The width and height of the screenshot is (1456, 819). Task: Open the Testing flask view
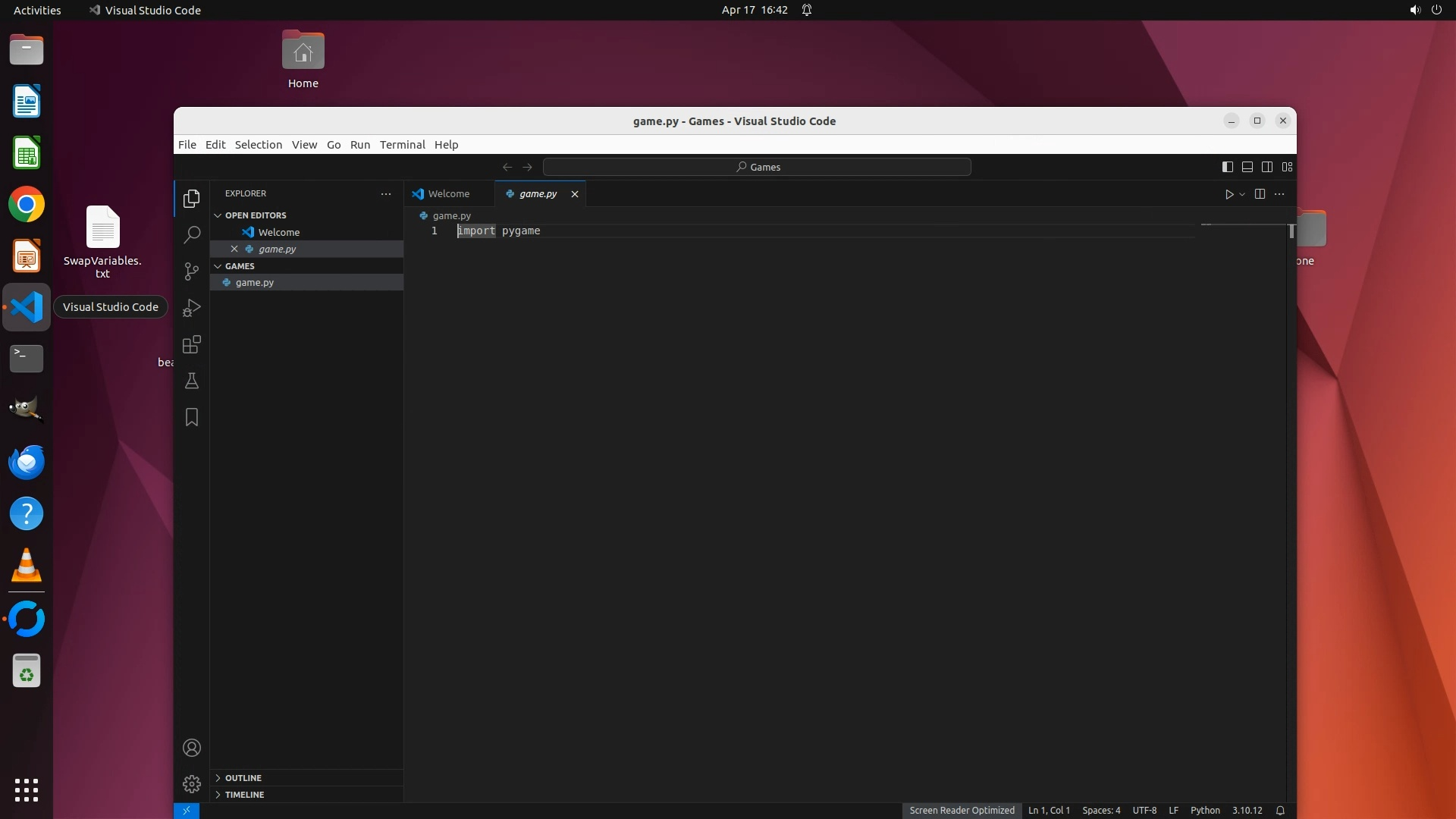coord(192,381)
